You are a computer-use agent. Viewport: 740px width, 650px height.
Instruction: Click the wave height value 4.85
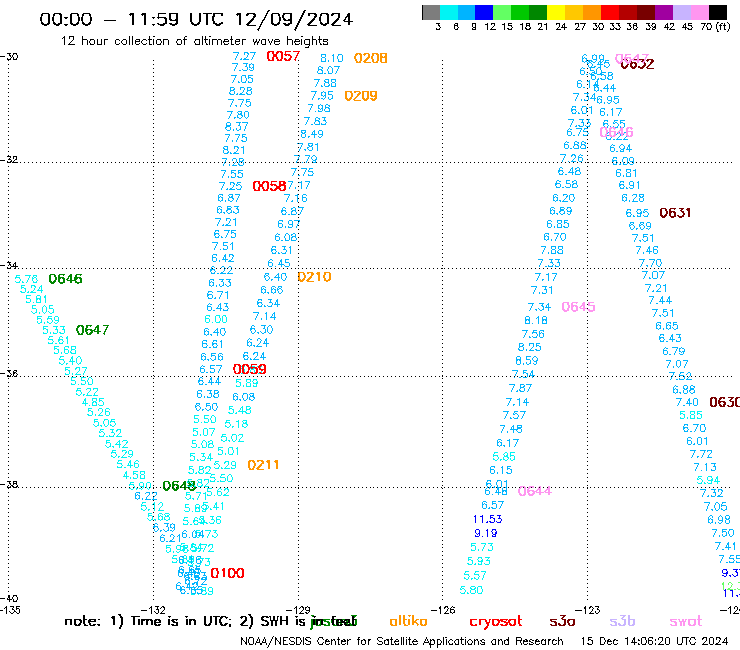tap(93, 402)
